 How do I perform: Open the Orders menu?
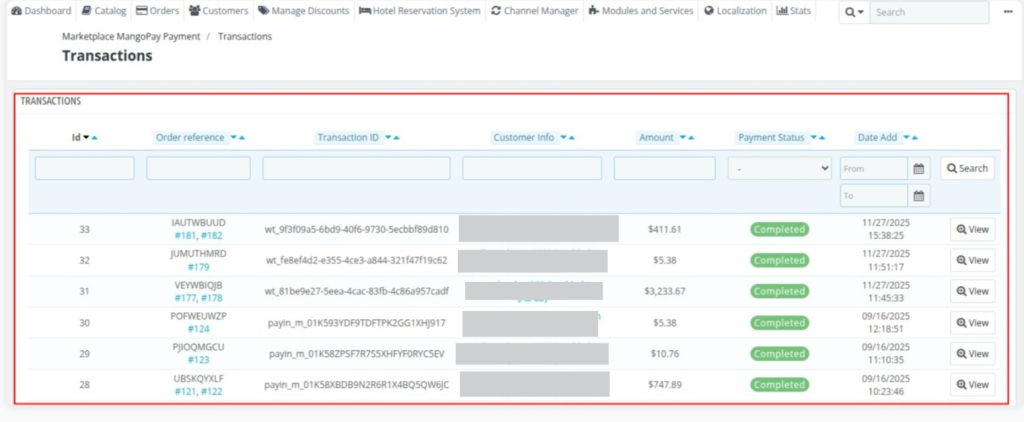pyautogui.click(x=157, y=11)
